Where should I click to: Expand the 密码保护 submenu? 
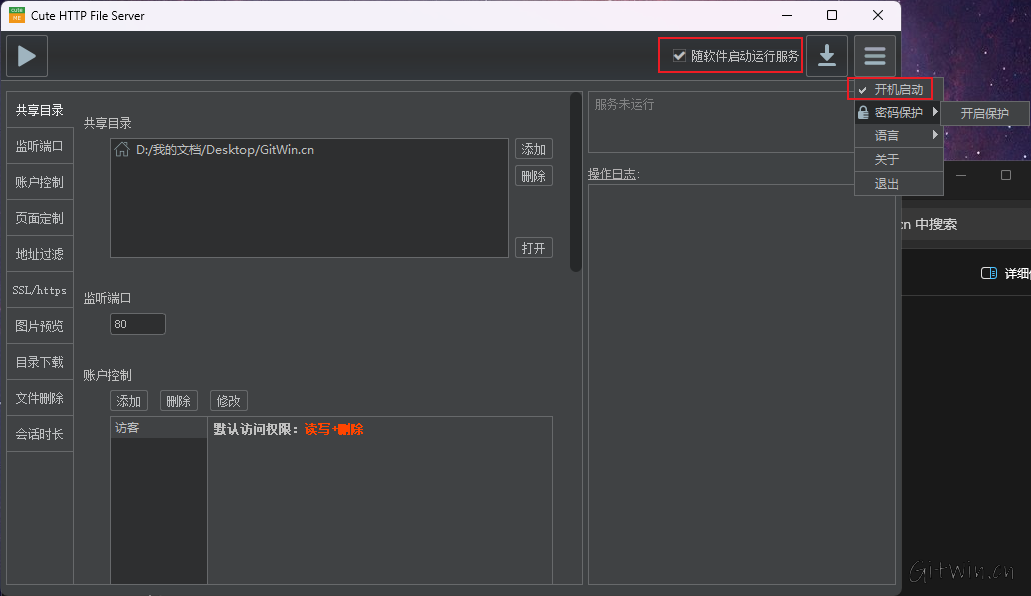click(898, 113)
